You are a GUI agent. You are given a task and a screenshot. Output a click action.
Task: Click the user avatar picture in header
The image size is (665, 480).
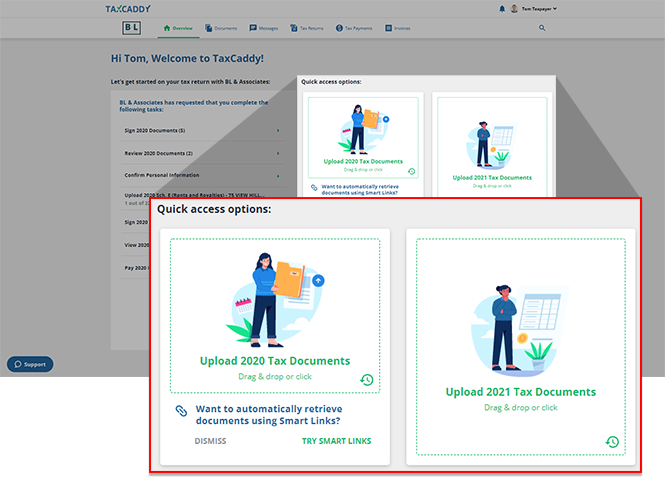(x=514, y=8)
